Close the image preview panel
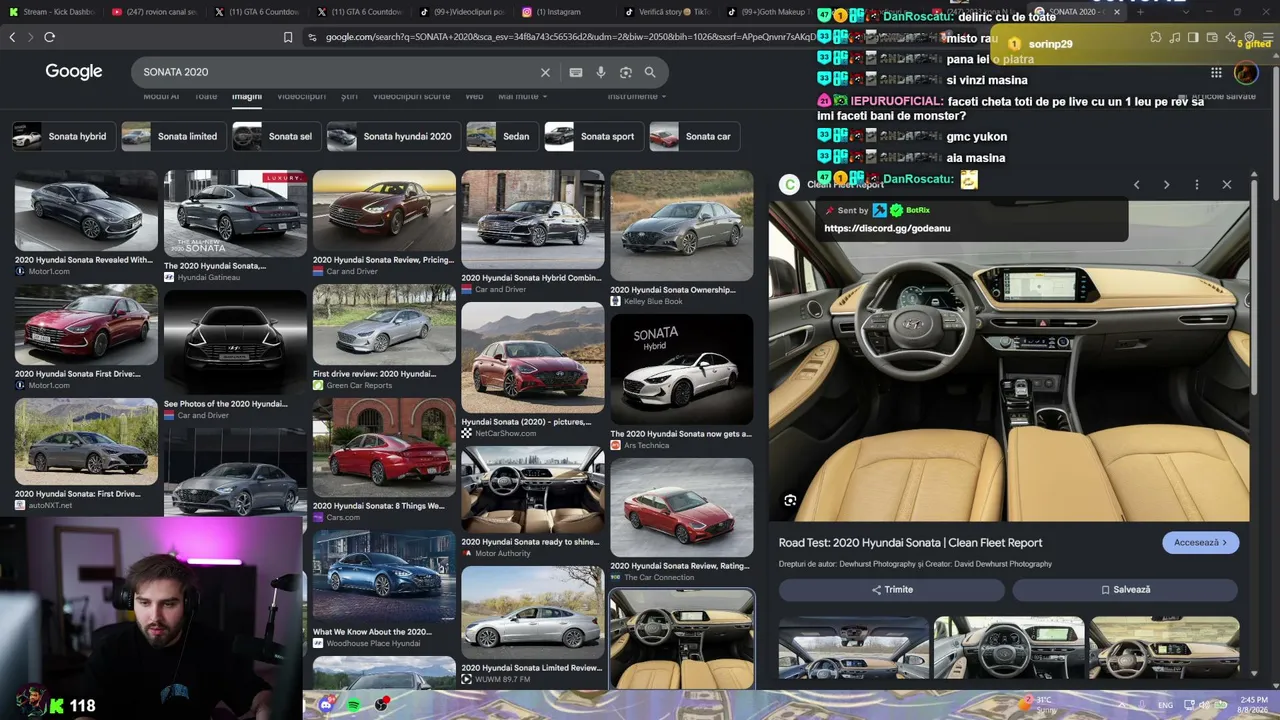This screenshot has height=720, width=1280. coord(1227,185)
